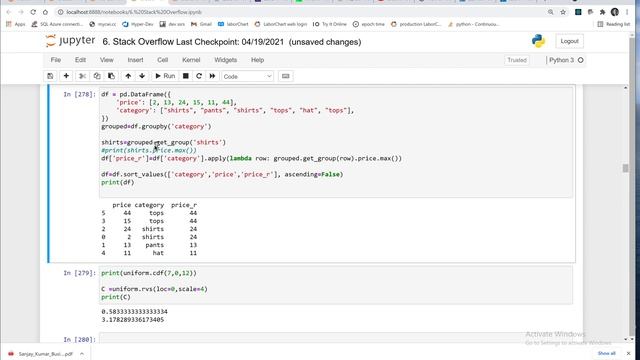Expand the download item options chevron

click(82, 354)
